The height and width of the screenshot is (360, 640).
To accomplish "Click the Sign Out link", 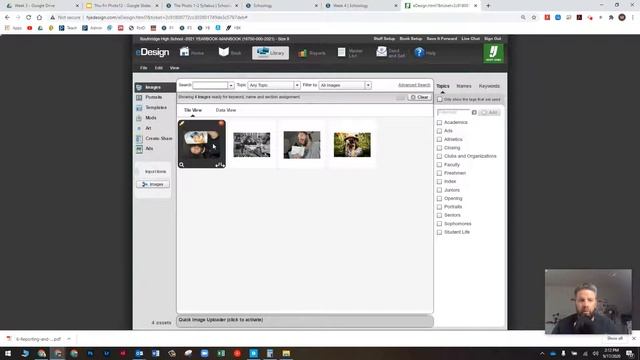I will click(x=493, y=39).
